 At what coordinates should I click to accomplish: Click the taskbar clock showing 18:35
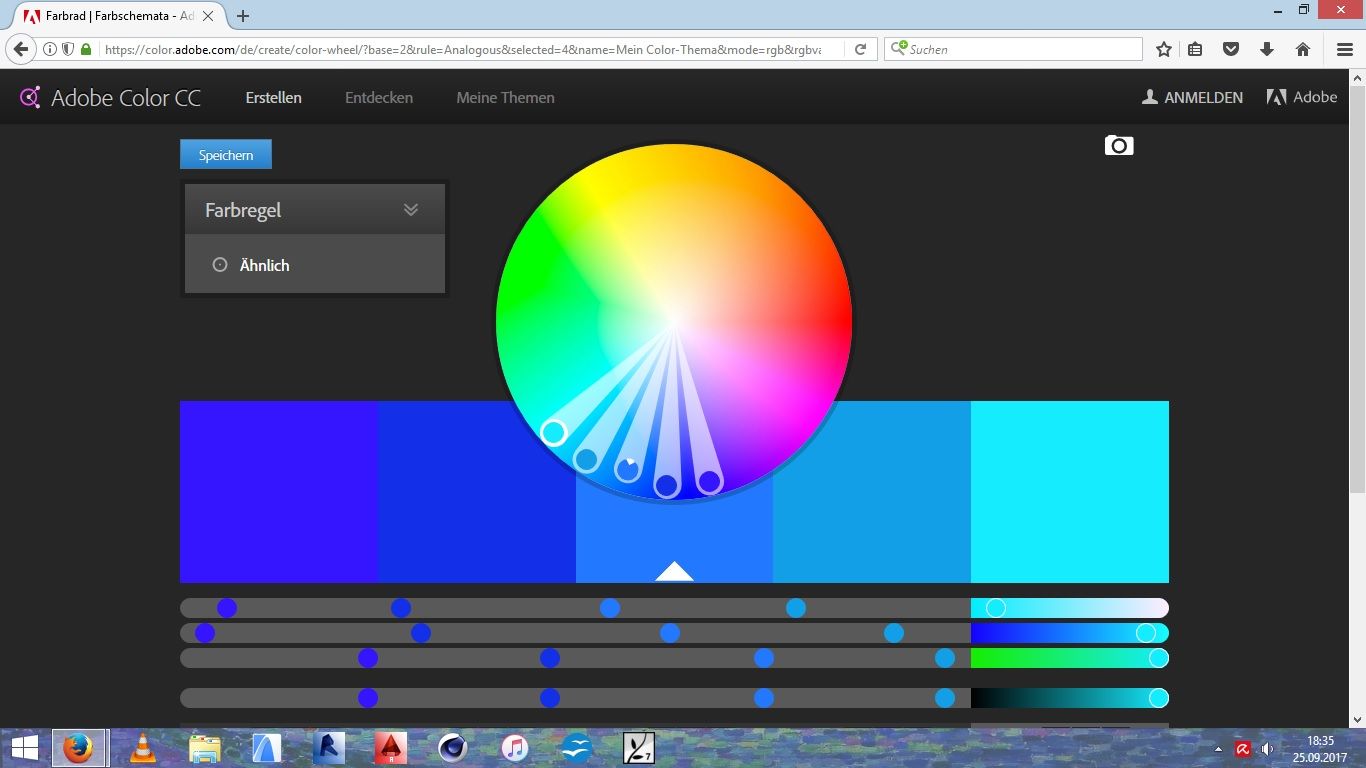[1320, 748]
